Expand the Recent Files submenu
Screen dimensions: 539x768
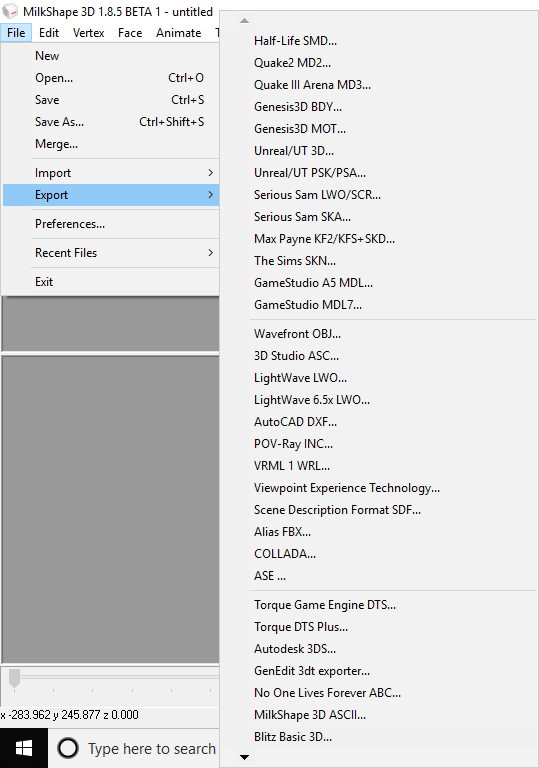pyautogui.click(x=110, y=253)
